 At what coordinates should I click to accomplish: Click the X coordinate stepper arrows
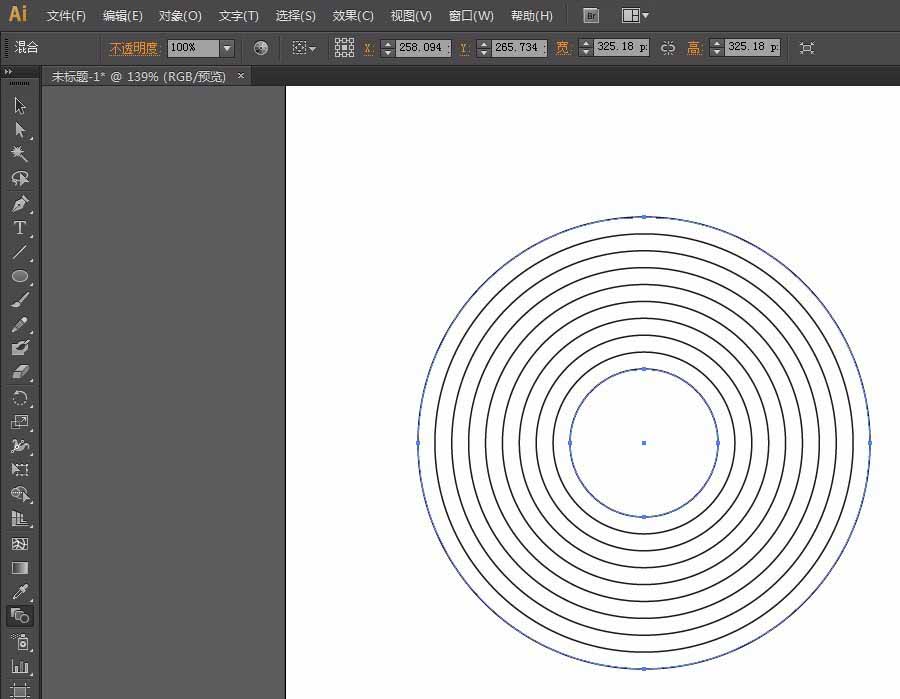pyautogui.click(x=387, y=48)
